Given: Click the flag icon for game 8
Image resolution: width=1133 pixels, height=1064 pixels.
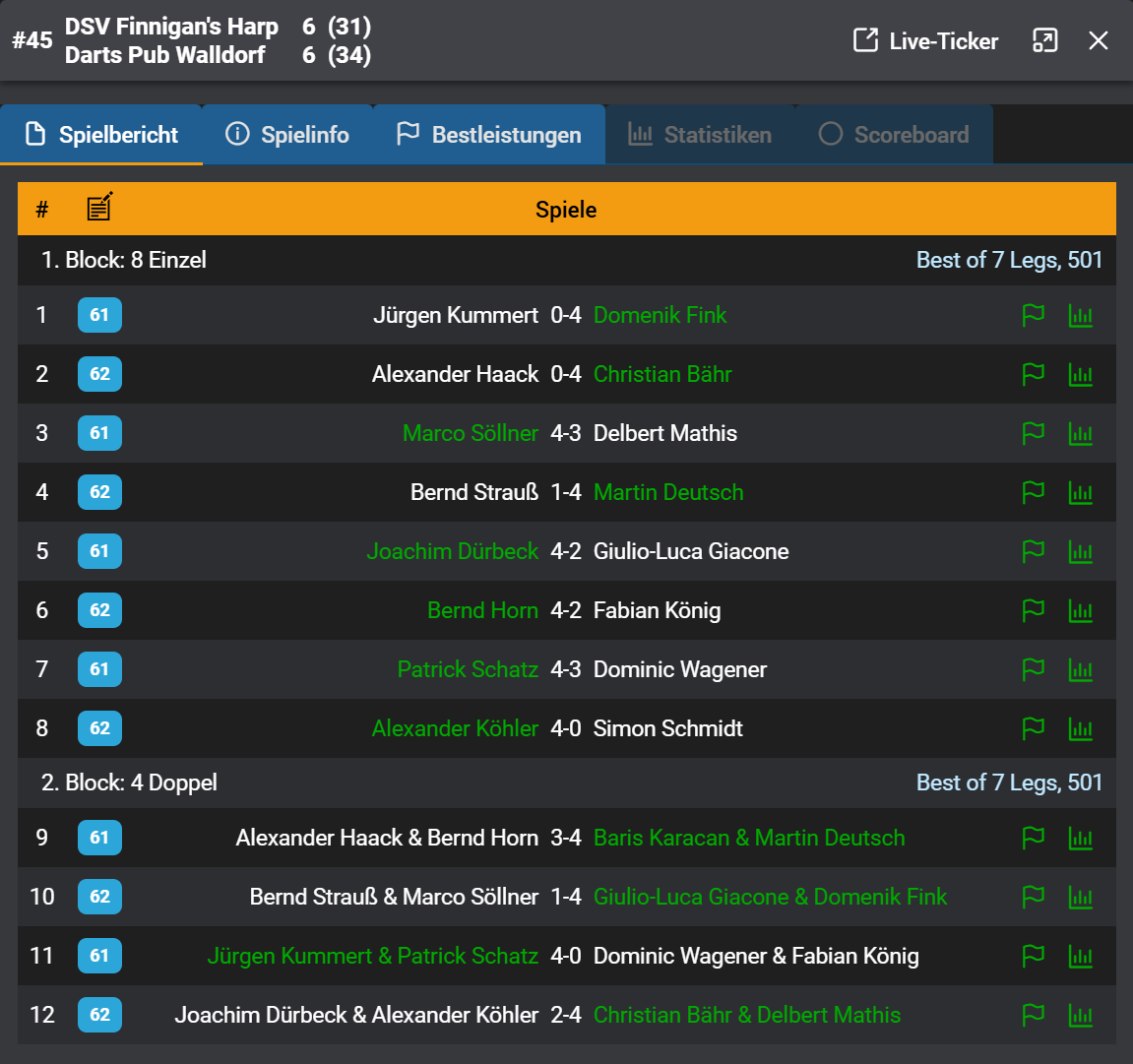Looking at the screenshot, I should [1033, 729].
